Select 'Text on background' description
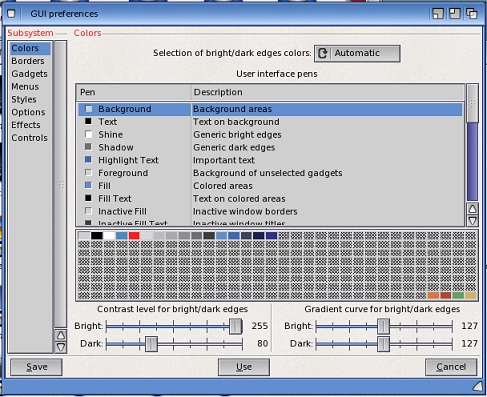 [x=236, y=122]
